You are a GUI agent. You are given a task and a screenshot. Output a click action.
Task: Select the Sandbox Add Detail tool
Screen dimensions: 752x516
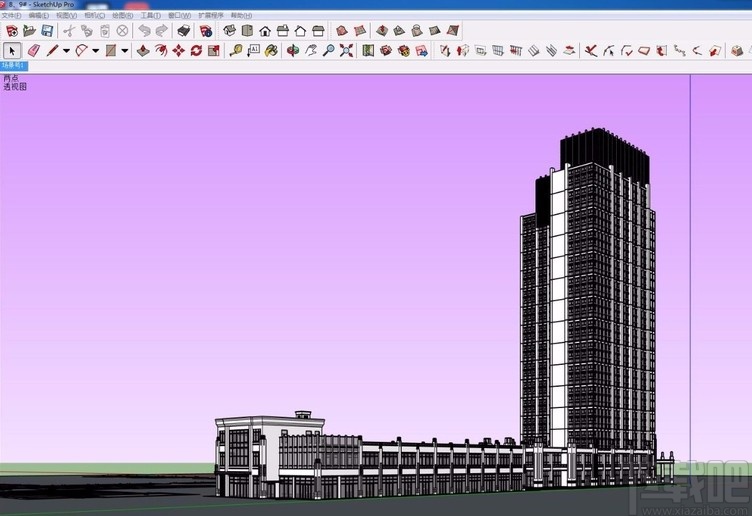tap(435, 31)
